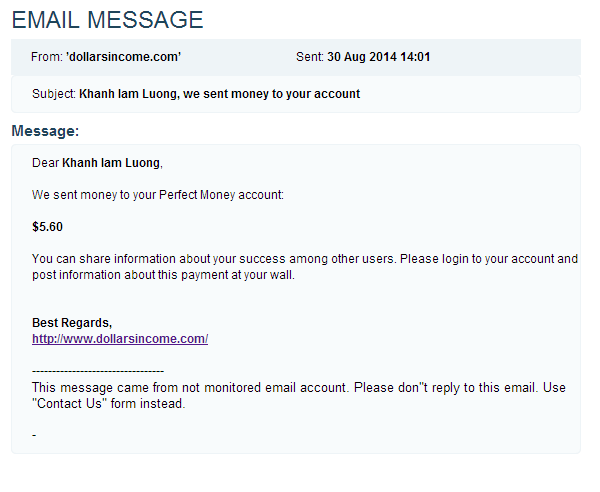The height and width of the screenshot is (492, 600).
Task: Click the subject line text
Action: tap(219, 94)
